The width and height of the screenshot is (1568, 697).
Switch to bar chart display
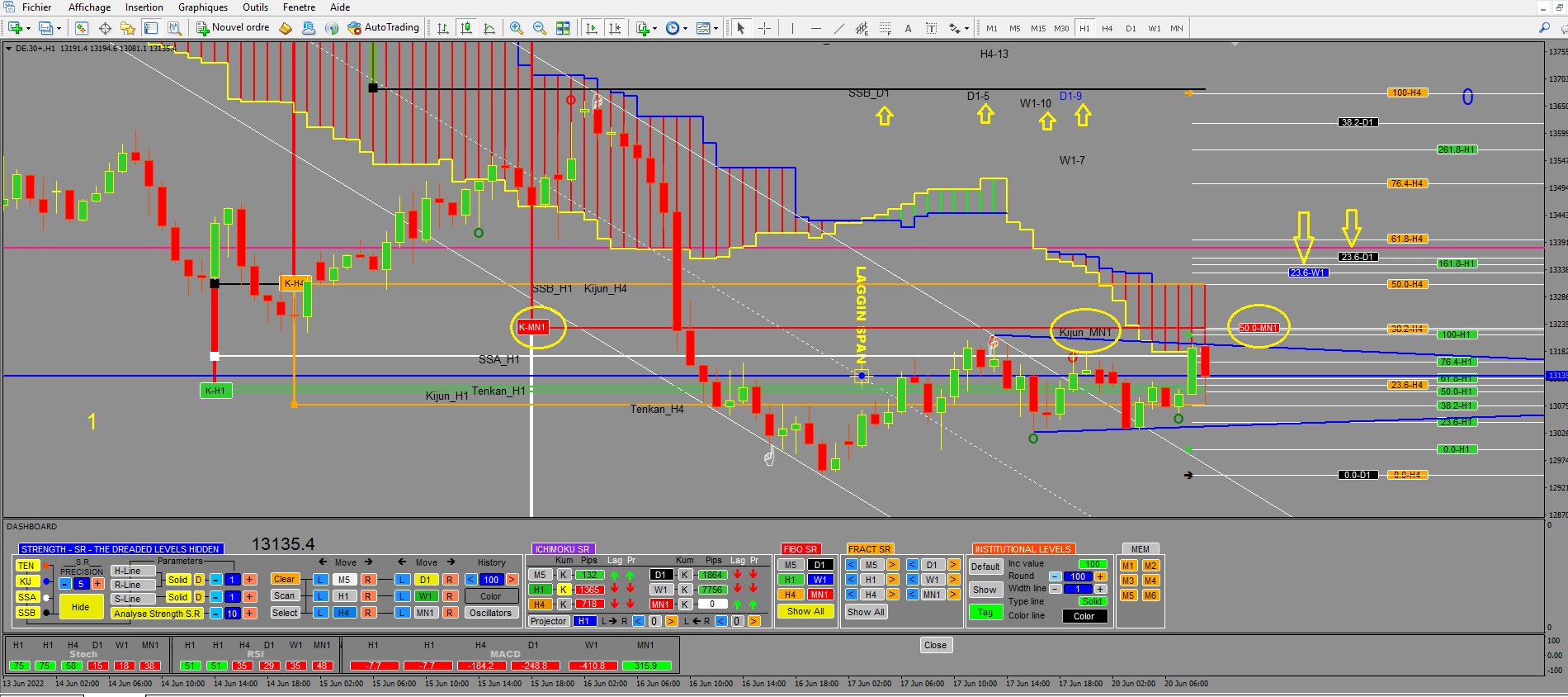pyautogui.click(x=443, y=28)
